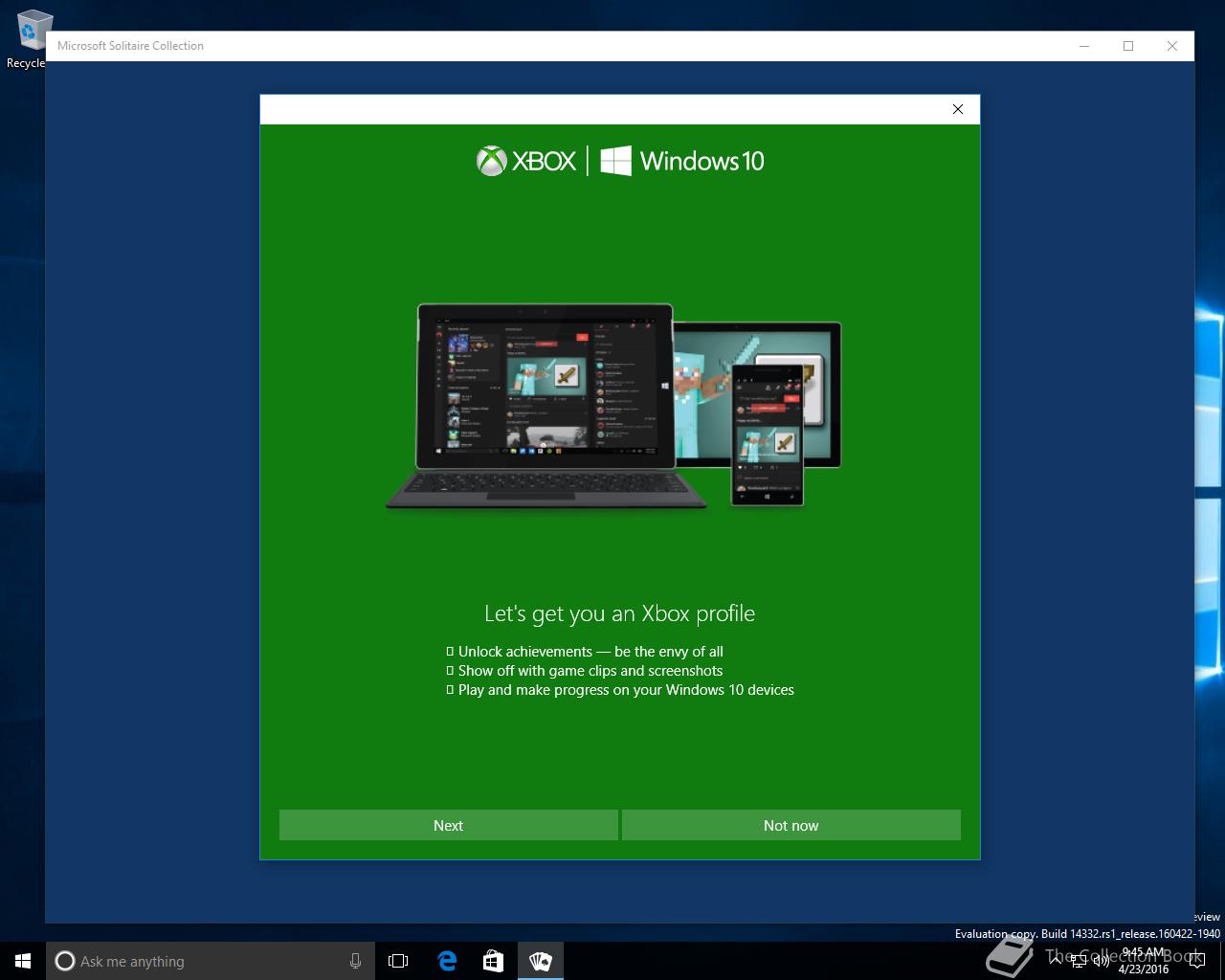Open the Windows Store taskbar icon
The height and width of the screenshot is (980, 1225).
tap(493, 961)
